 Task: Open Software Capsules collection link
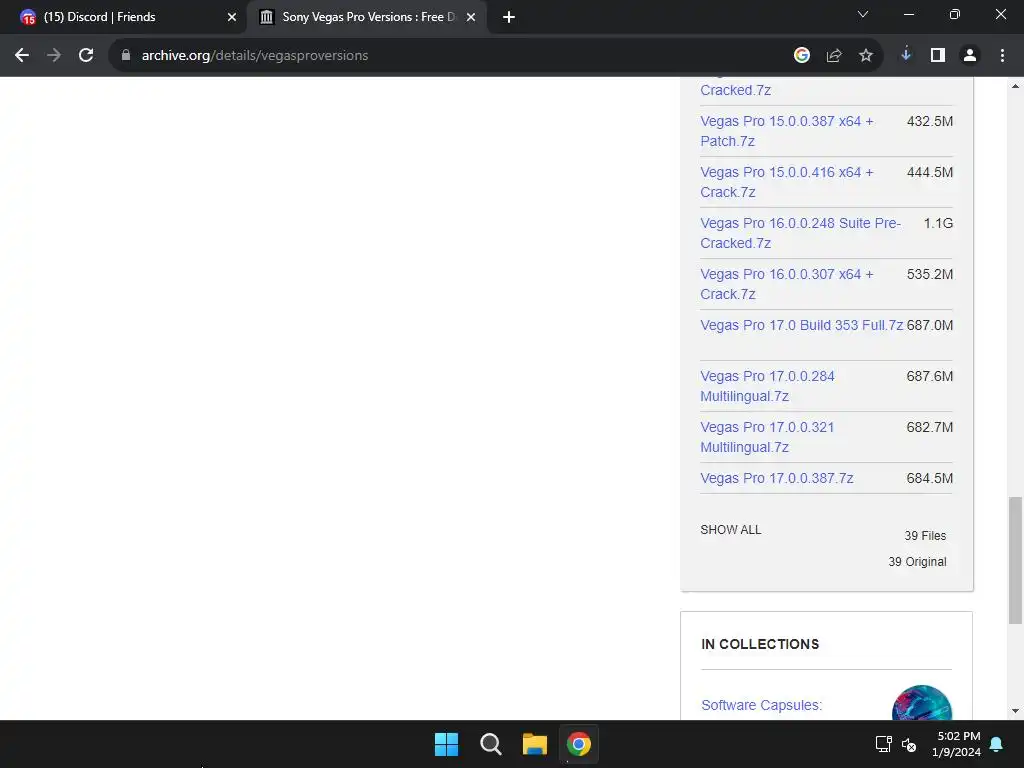click(761, 705)
